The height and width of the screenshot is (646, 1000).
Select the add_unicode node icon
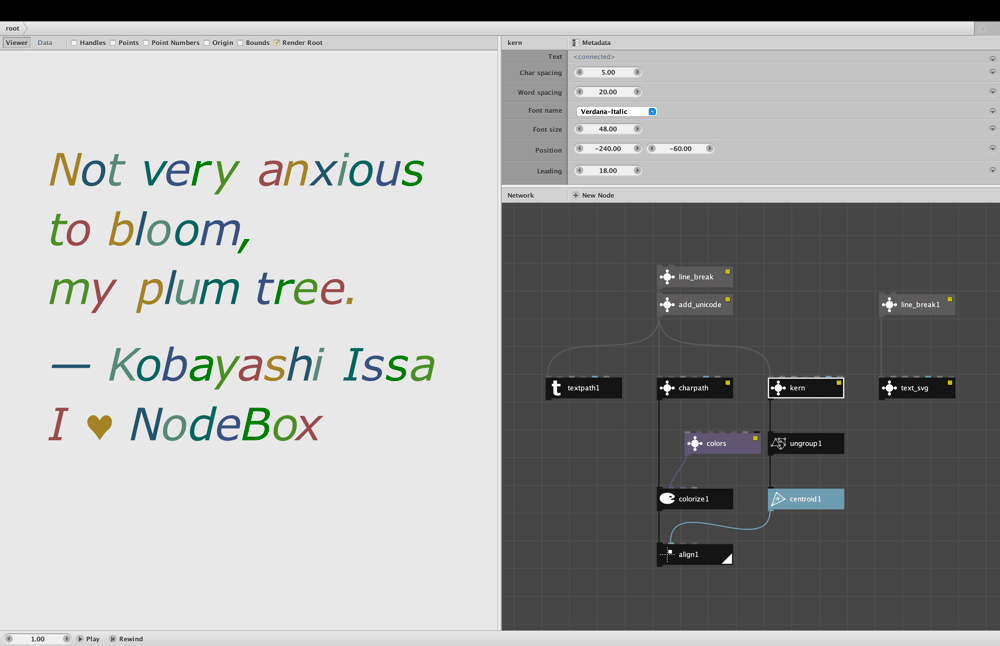pos(667,305)
